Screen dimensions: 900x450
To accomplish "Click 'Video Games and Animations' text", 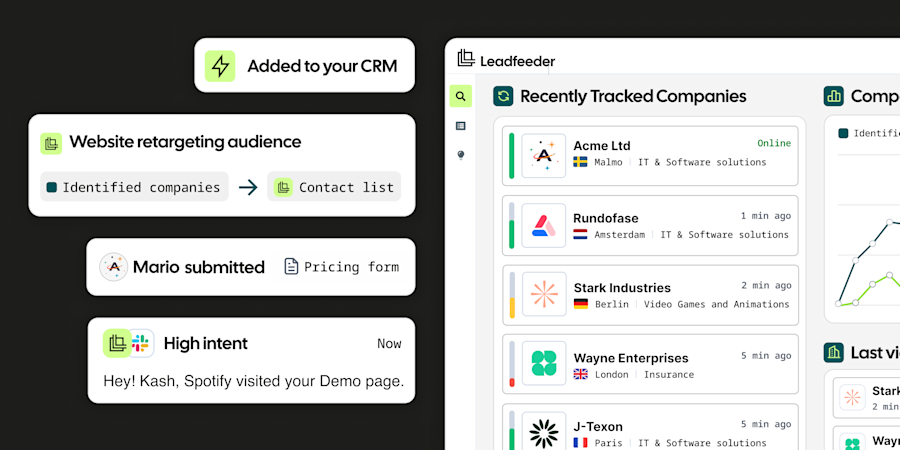I will 716,304.
